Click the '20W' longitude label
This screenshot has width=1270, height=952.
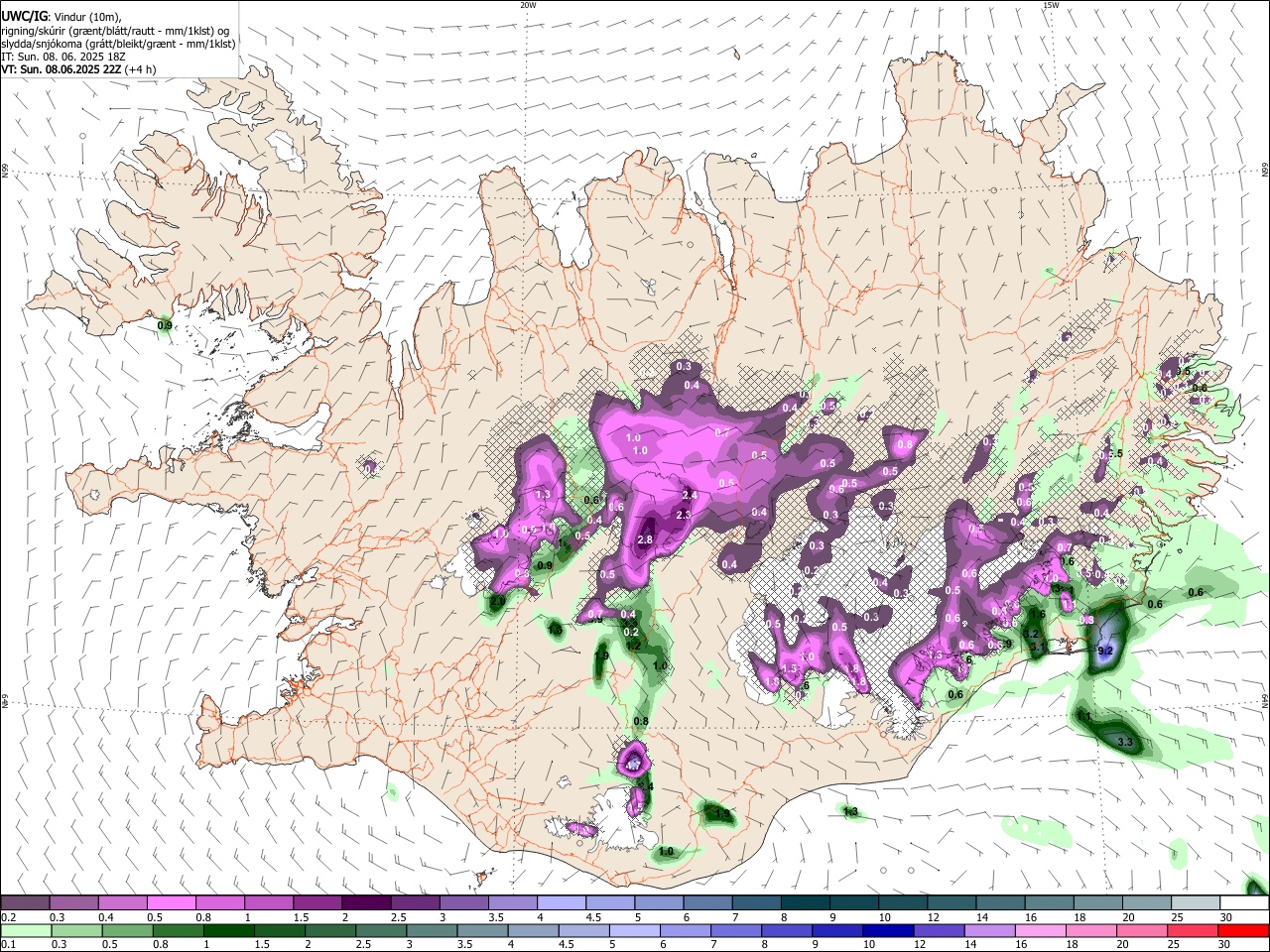[x=528, y=5]
